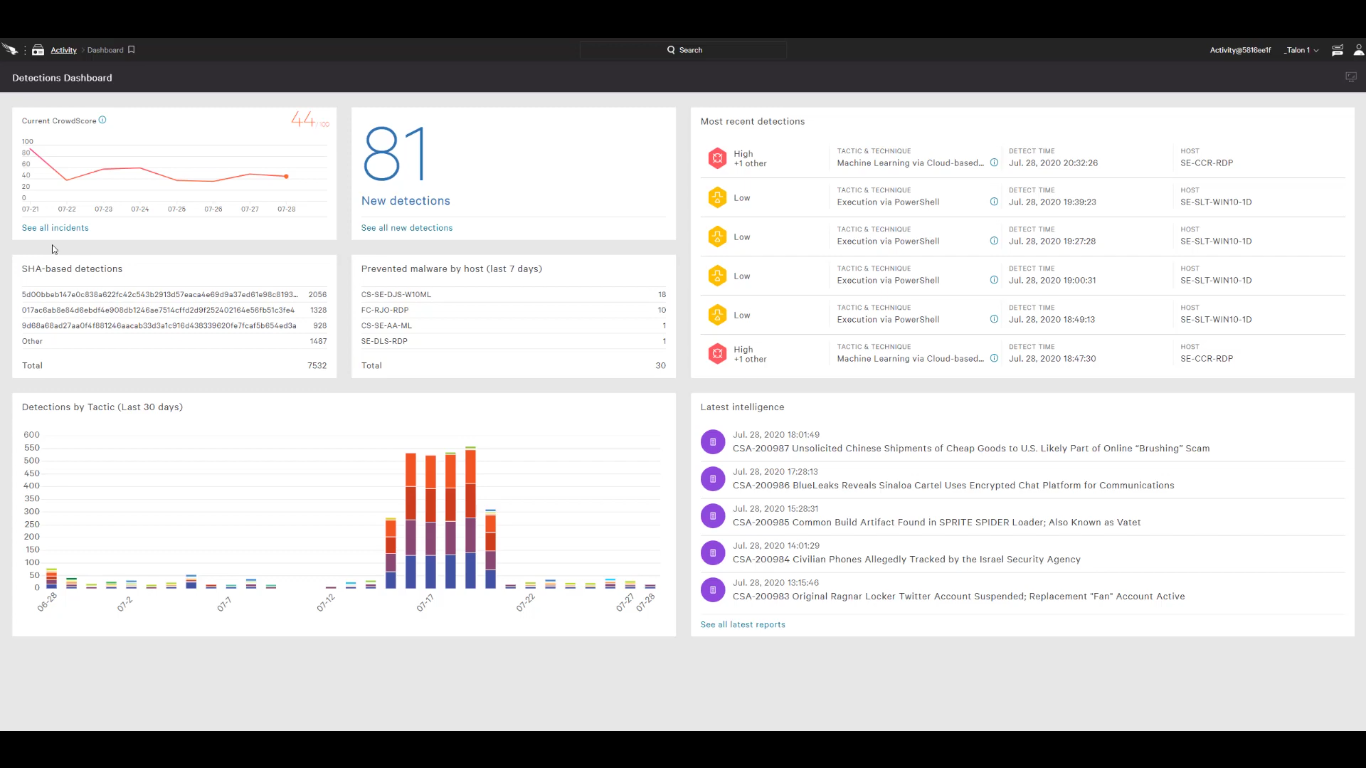This screenshot has width=1366, height=768.
Task: Select Dashboard in the breadcrumb
Action: pyautogui.click(x=105, y=50)
